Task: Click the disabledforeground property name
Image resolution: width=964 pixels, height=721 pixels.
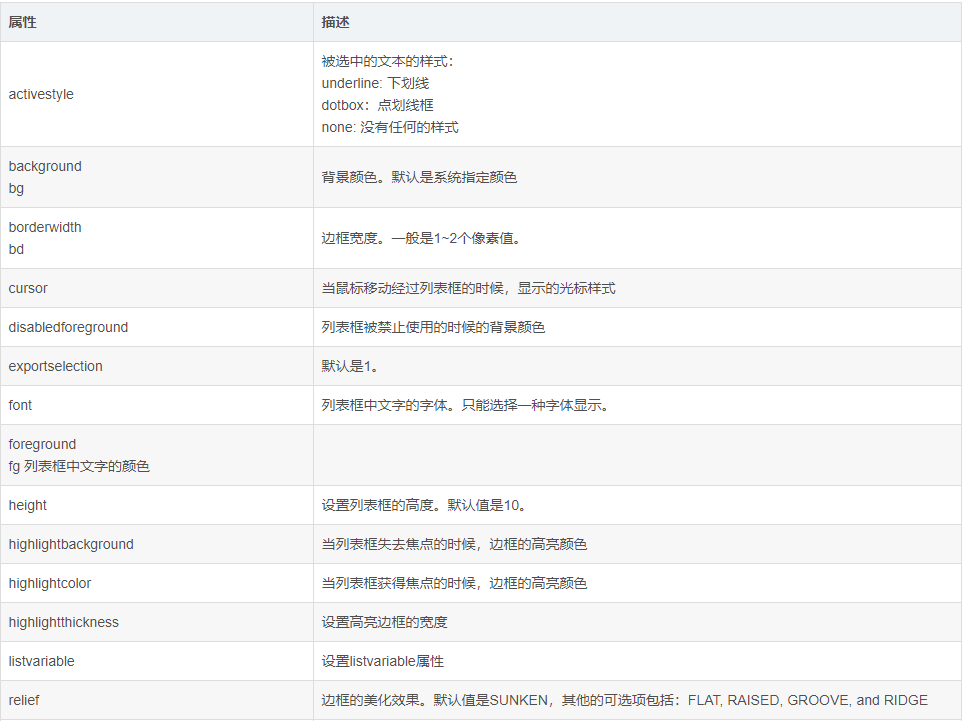Action: pyautogui.click(x=68, y=327)
